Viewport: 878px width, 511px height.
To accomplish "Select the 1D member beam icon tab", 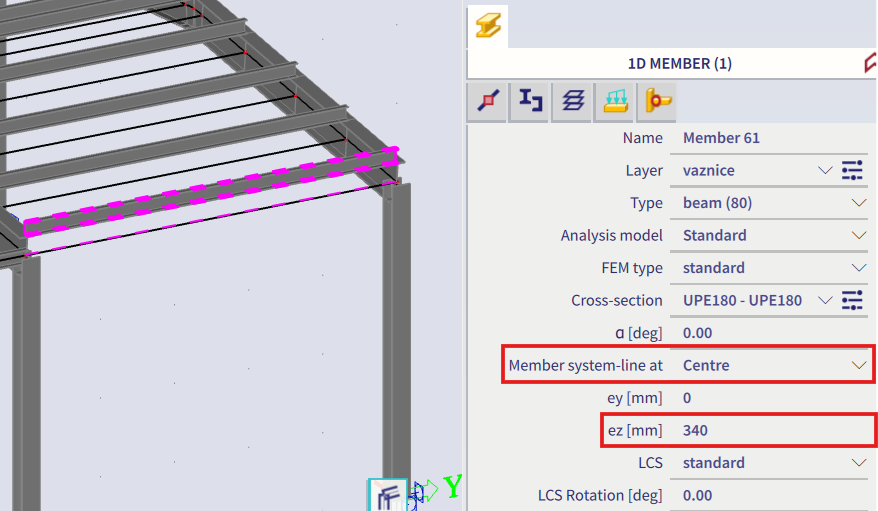I will point(488,26).
